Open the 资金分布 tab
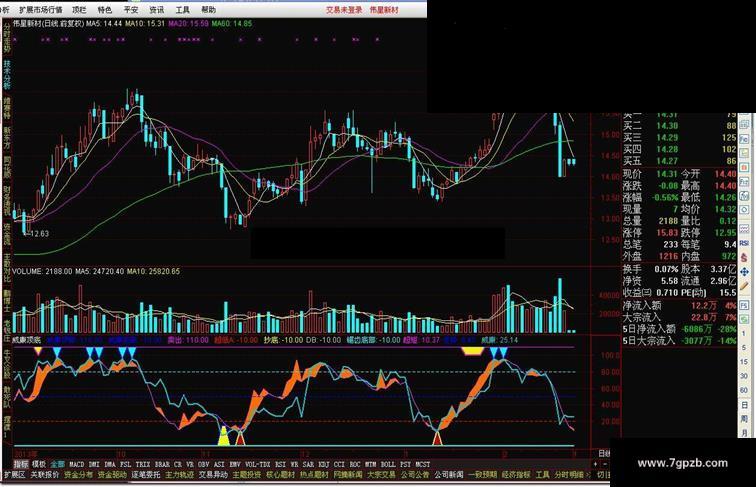 pyautogui.click(x=79, y=475)
